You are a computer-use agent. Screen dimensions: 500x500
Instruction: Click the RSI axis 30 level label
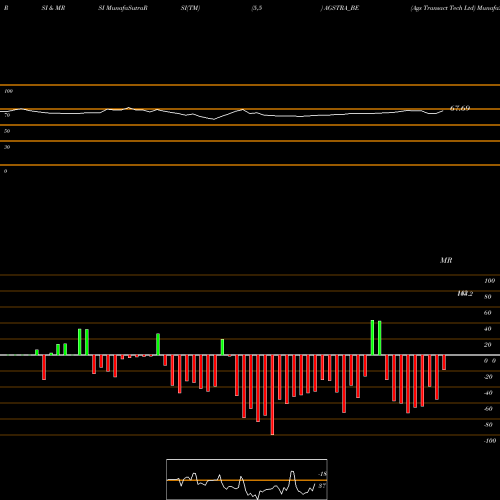pyautogui.click(x=7, y=147)
